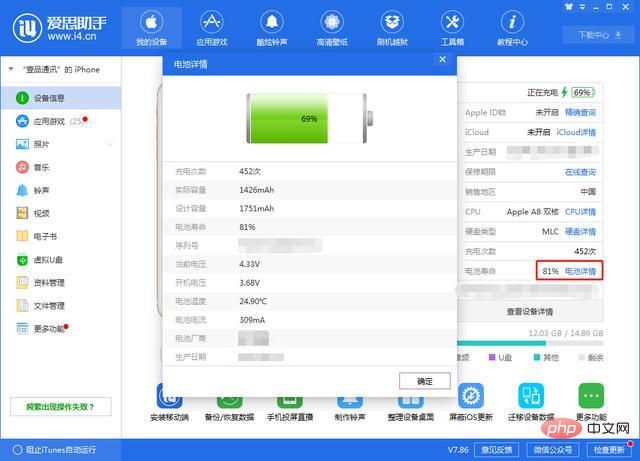
Task: Open the 刷机越狱 tab
Action: [x=392, y=28]
